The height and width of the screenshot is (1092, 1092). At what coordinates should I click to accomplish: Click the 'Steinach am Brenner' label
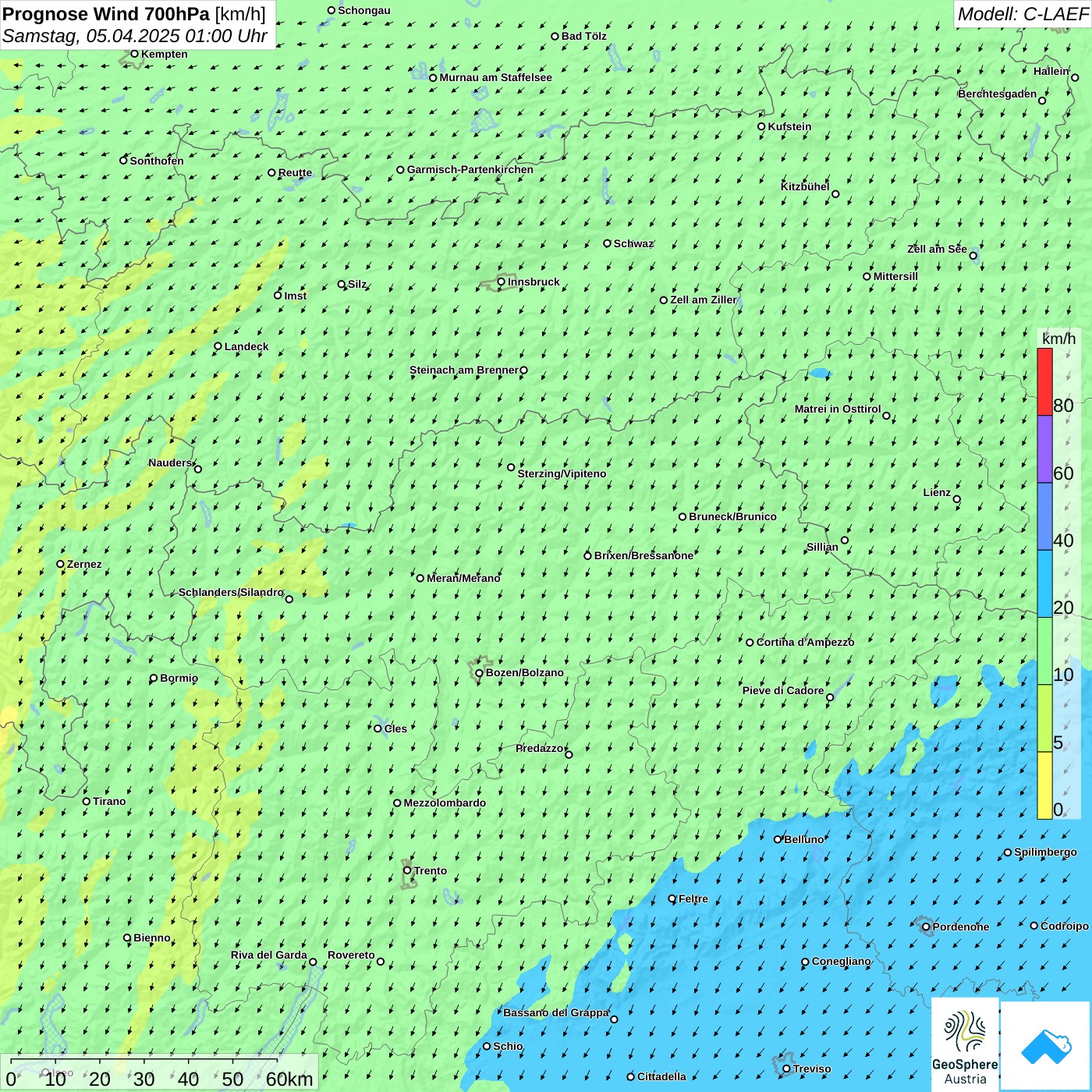463,370
